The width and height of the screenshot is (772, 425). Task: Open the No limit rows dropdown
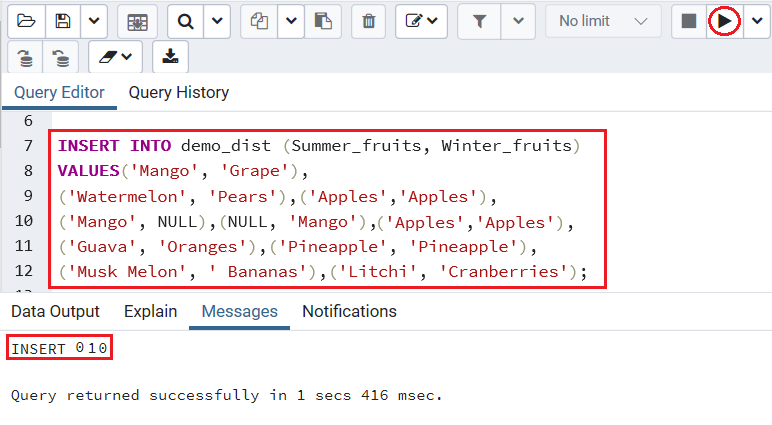click(603, 21)
